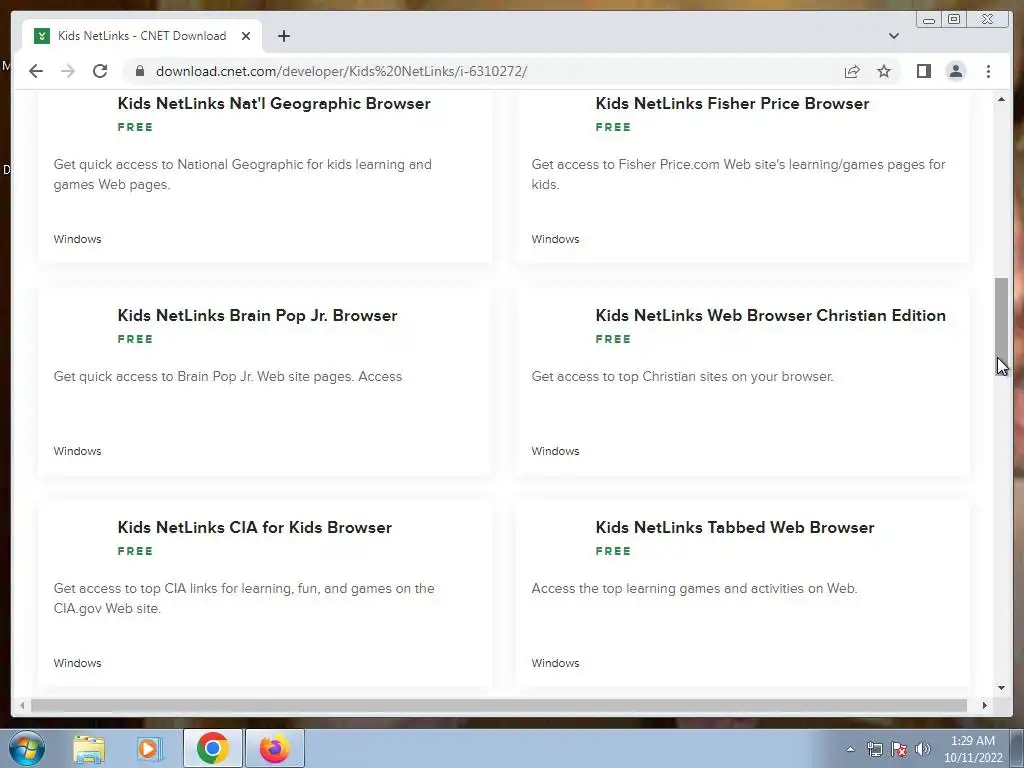The width and height of the screenshot is (1024, 768).
Task: Switch to Chrome in the taskbar
Action: 212,748
